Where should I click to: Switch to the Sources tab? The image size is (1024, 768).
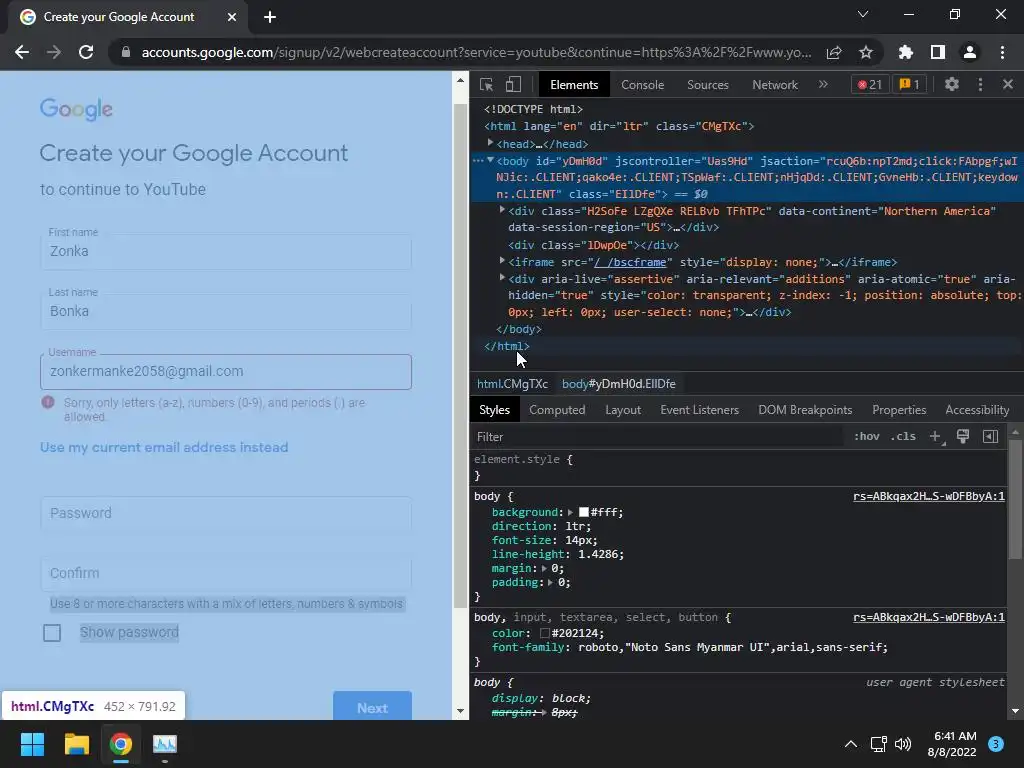click(707, 85)
